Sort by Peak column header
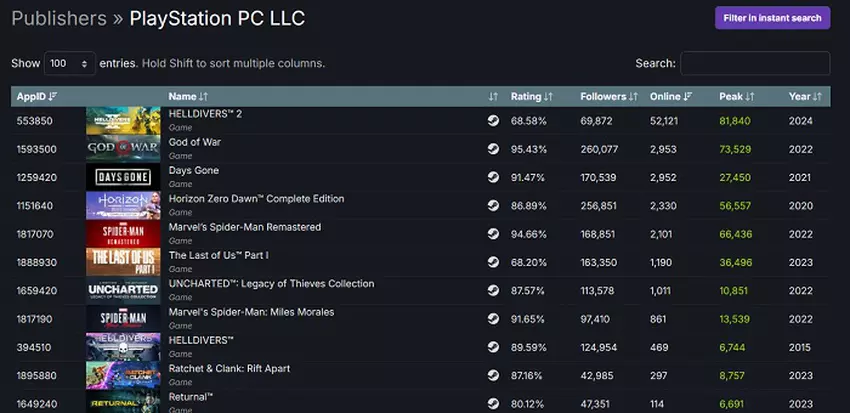Screen dimensions: 850x413 736,97
